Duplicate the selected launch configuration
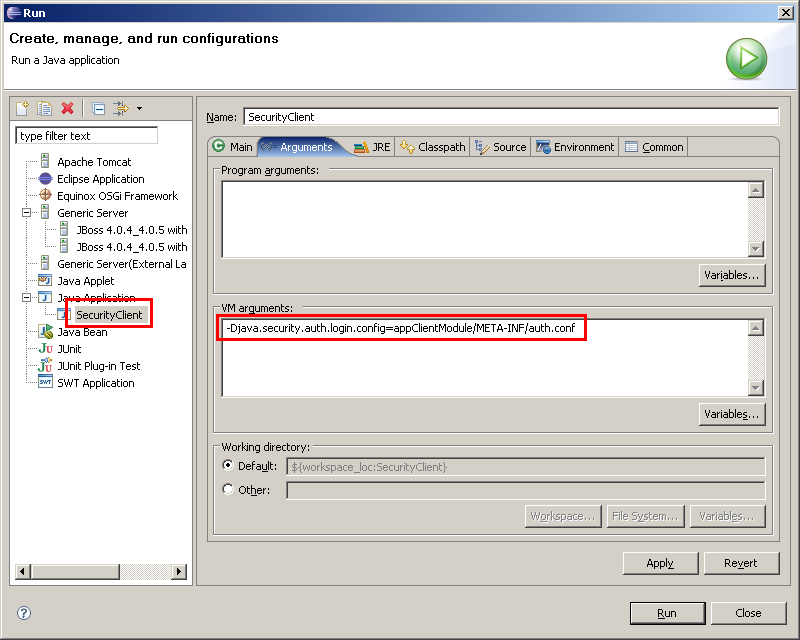The width and height of the screenshot is (800, 640). click(45, 108)
